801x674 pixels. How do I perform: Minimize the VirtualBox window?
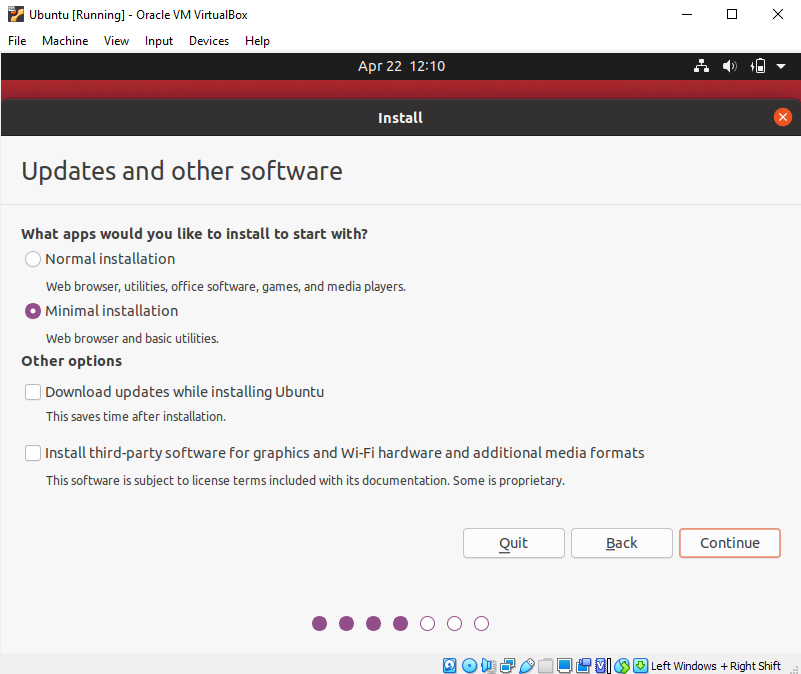(x=687, y=14)
